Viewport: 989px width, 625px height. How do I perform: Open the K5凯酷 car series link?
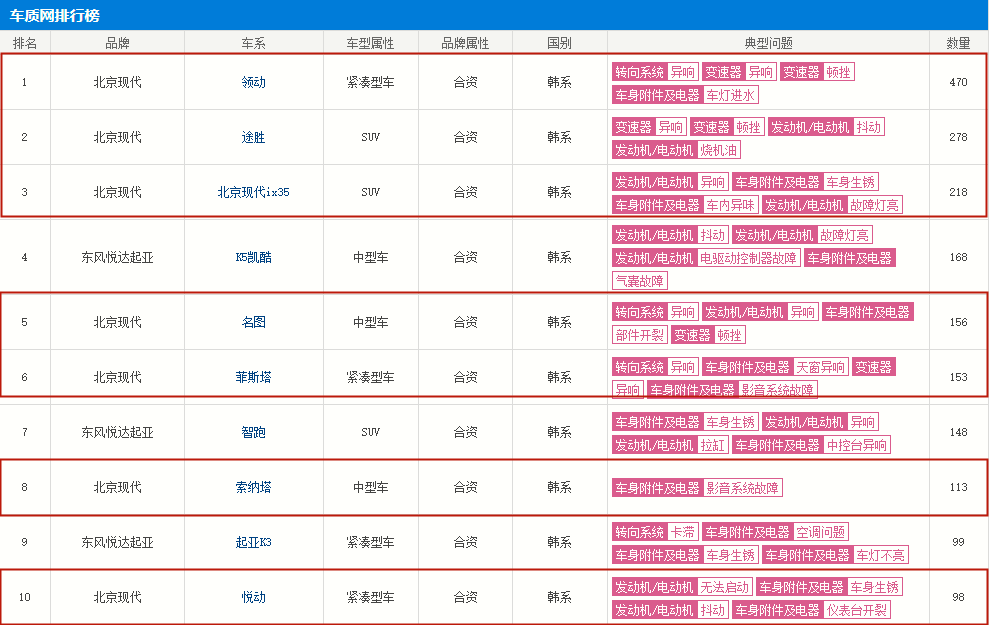click(x=254, y=257)
